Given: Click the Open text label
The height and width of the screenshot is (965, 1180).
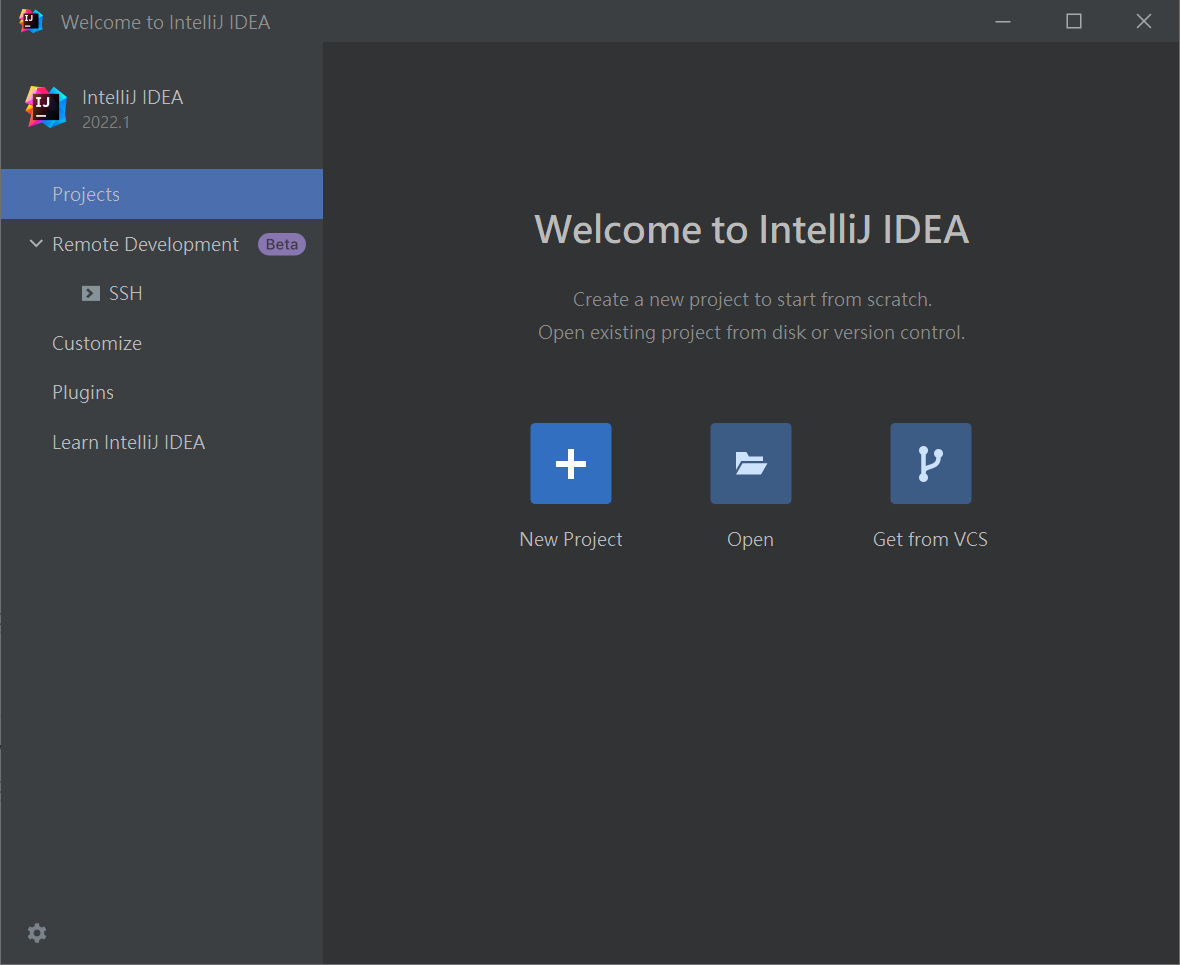Looking at the screenshot, I should tap(750, 539).
